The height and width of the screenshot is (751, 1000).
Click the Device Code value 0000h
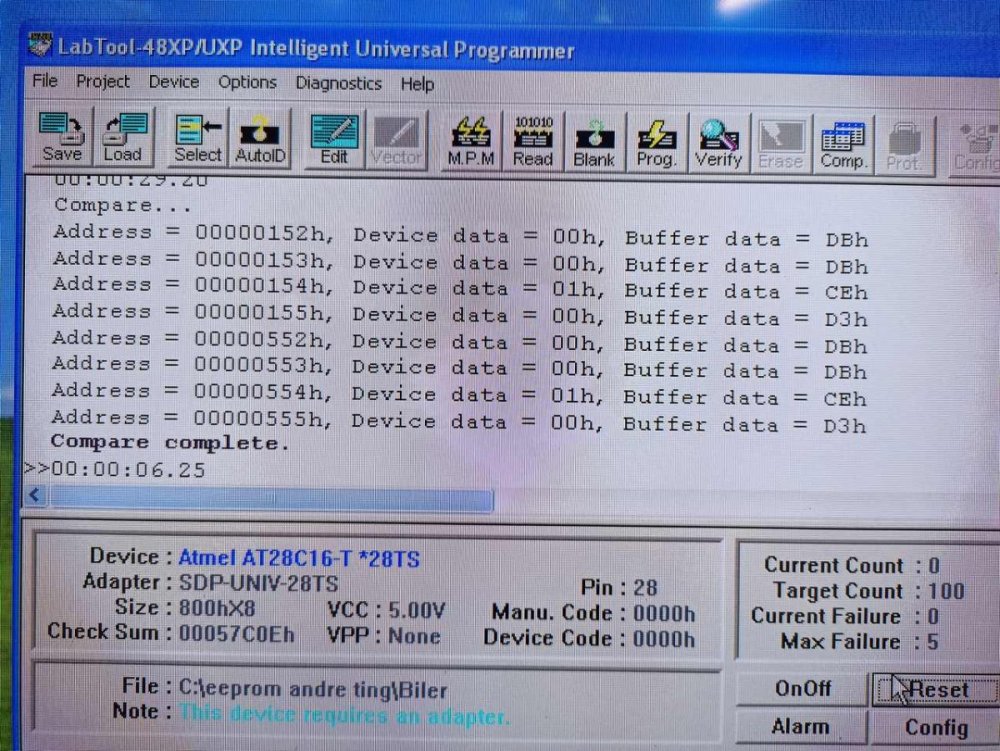pyautogui.click(x=663, y=639)
